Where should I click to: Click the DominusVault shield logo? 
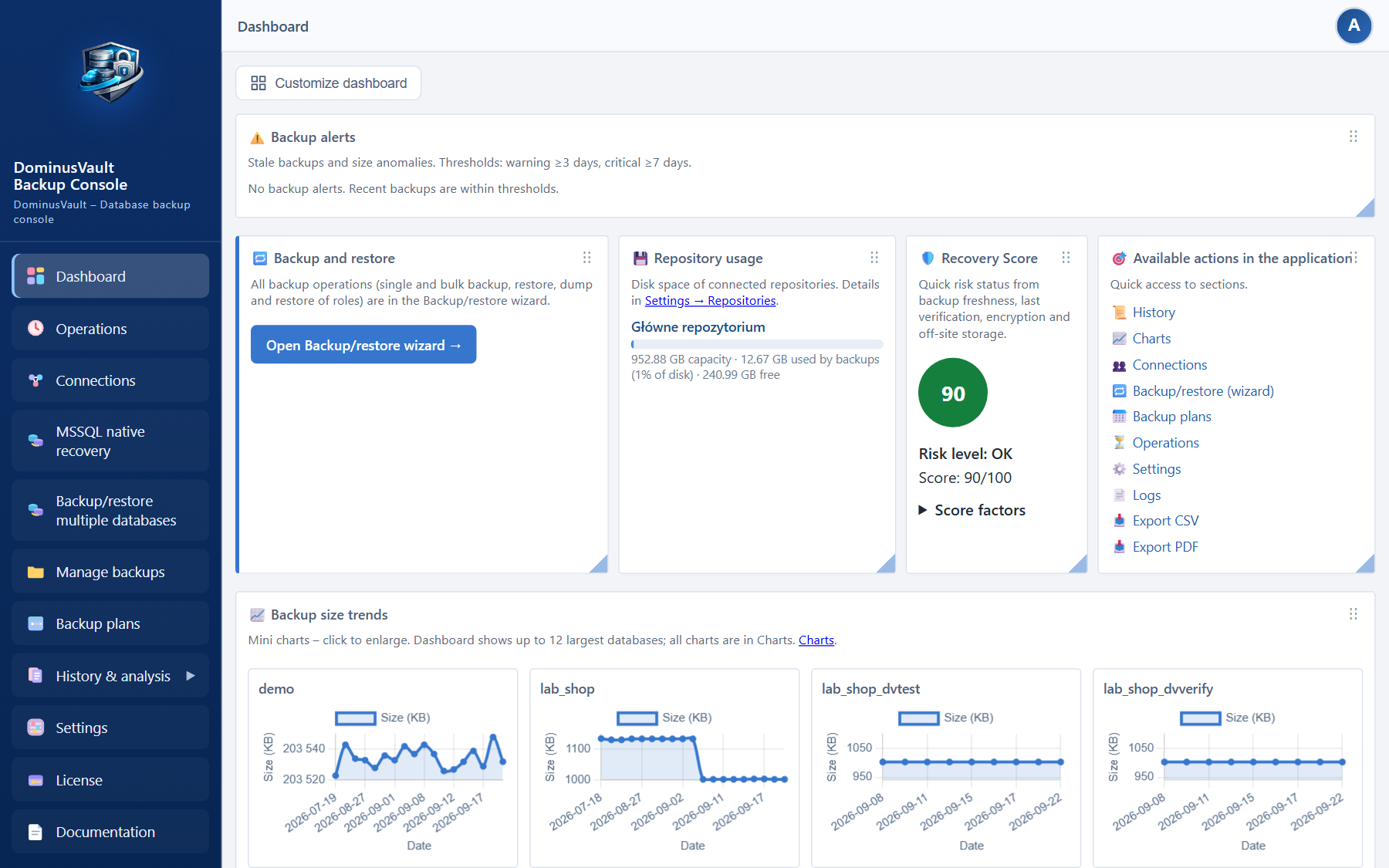click(x=111, y=72)
